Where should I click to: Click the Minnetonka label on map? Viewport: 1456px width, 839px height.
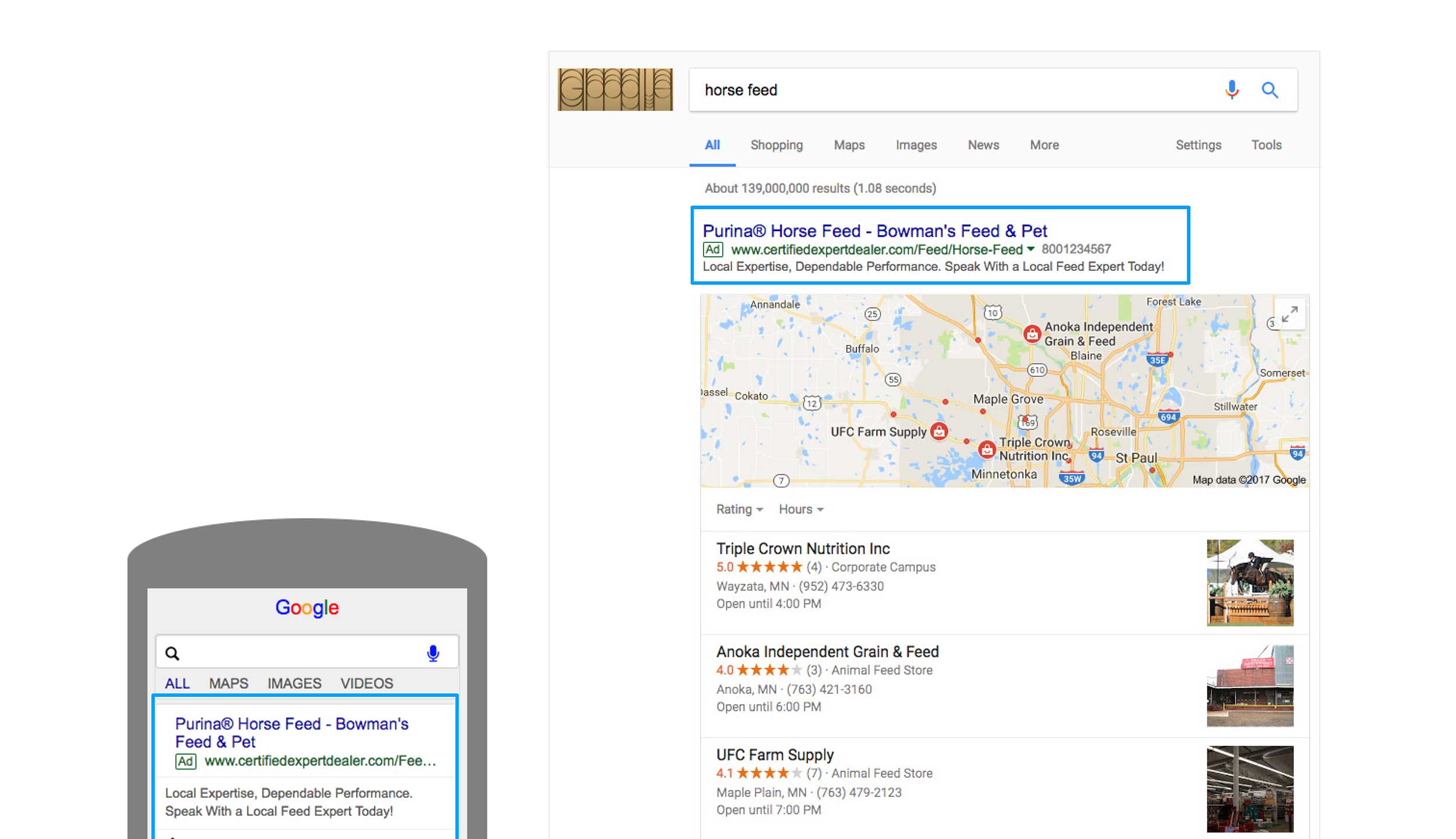click(x=1003, y=474)
